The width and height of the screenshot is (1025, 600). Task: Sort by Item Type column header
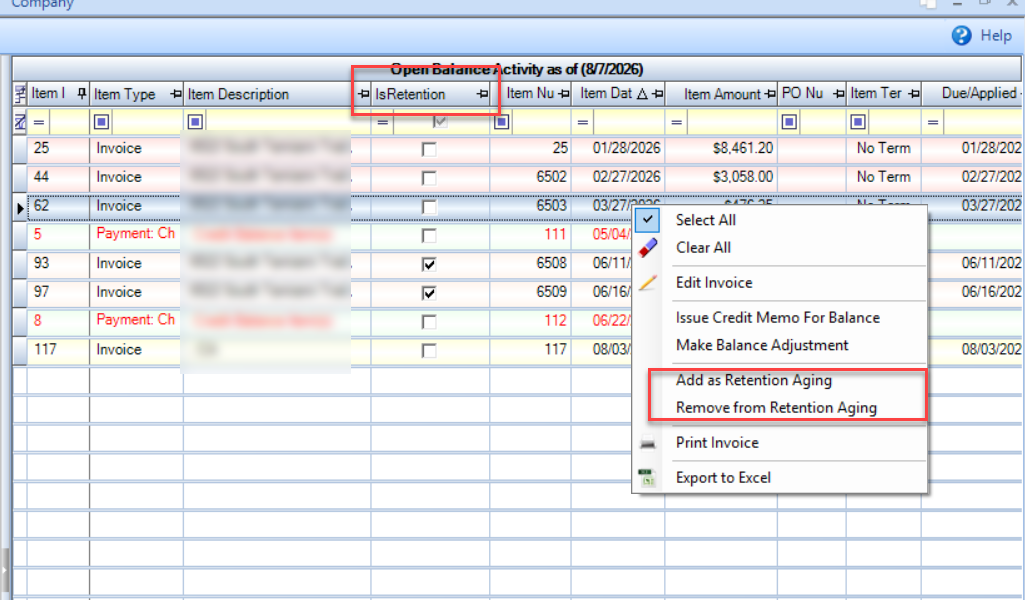click(124, 95)
